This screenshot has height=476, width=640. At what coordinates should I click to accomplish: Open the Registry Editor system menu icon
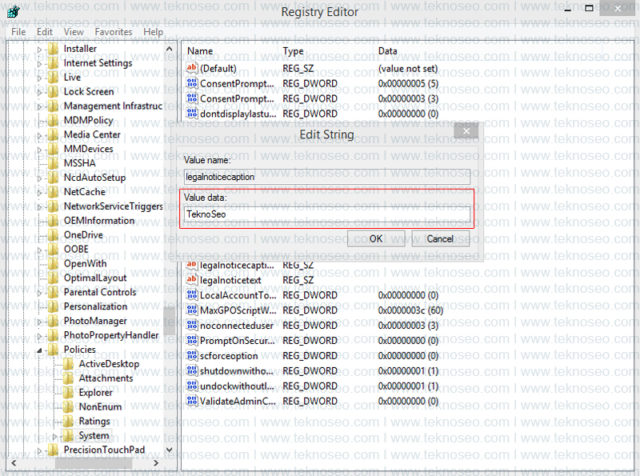13,11
